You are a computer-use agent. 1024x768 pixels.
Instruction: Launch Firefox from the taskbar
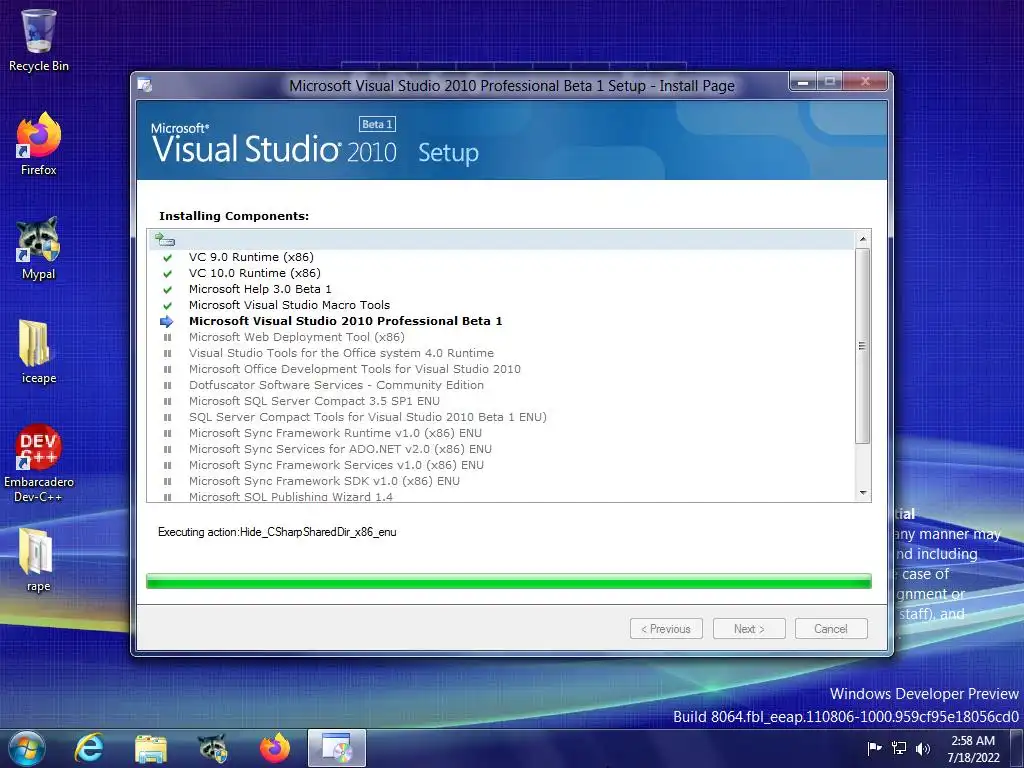(x=275, y=748)
